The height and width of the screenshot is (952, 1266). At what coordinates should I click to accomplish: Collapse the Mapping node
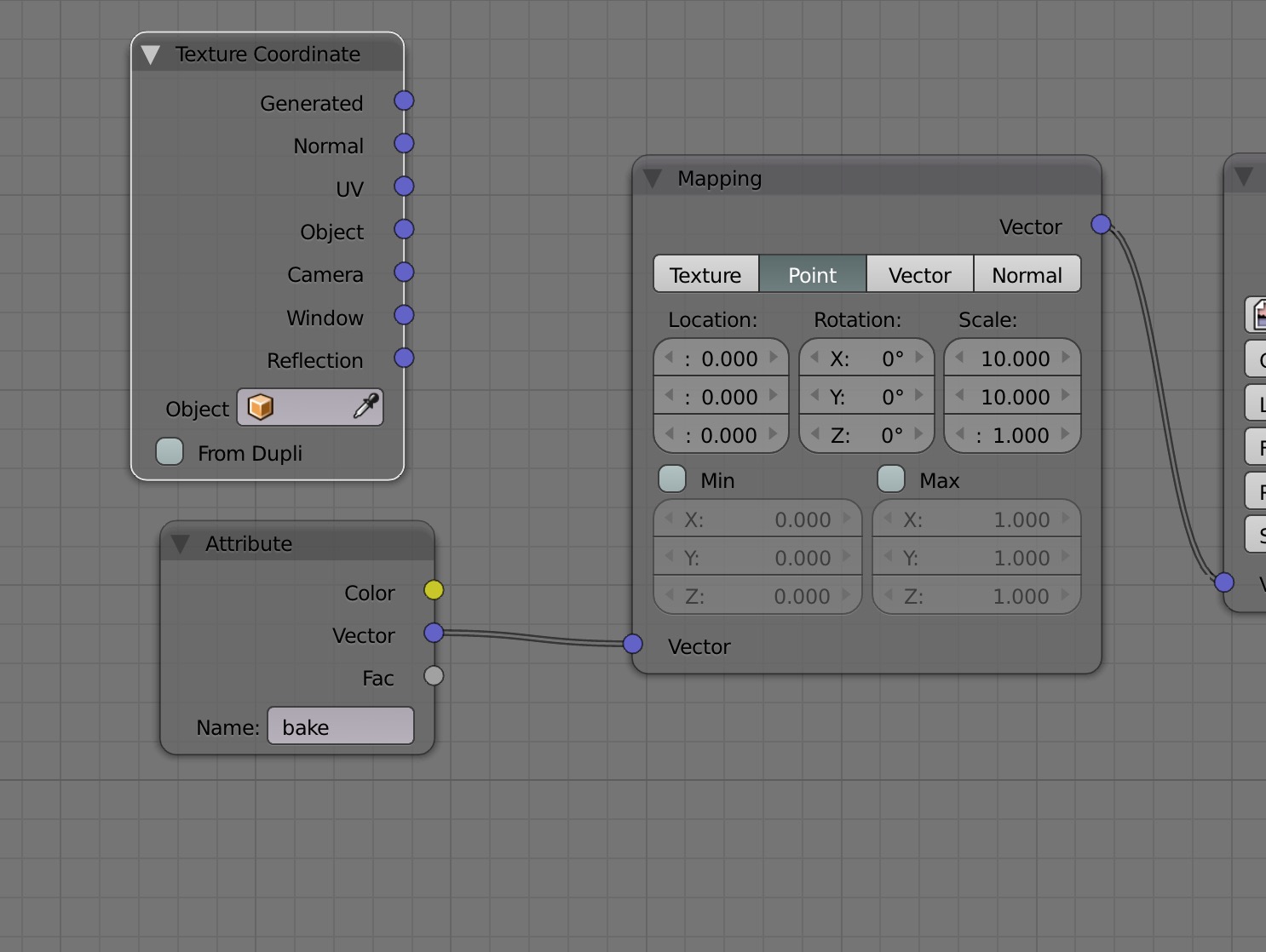click(x=653, y=179)
